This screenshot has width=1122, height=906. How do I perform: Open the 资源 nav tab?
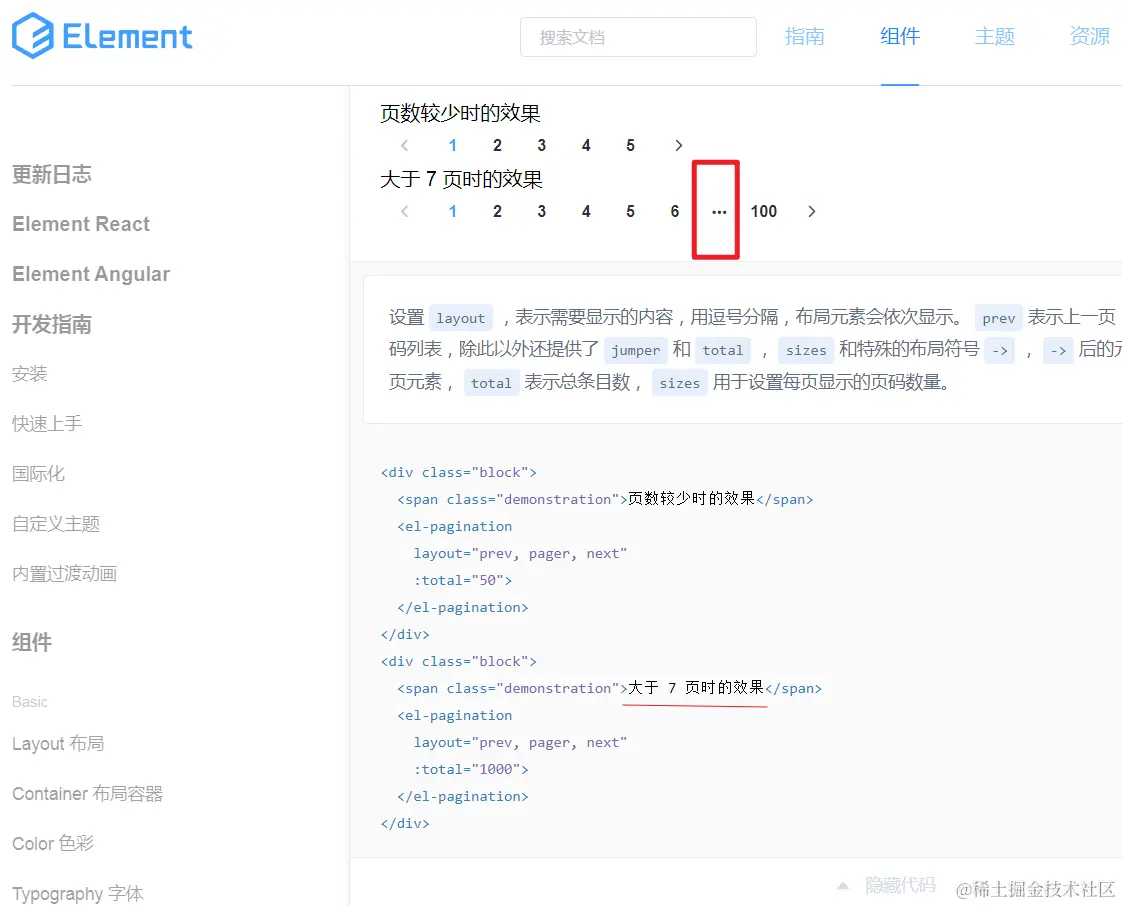(x=1089, y=36)
